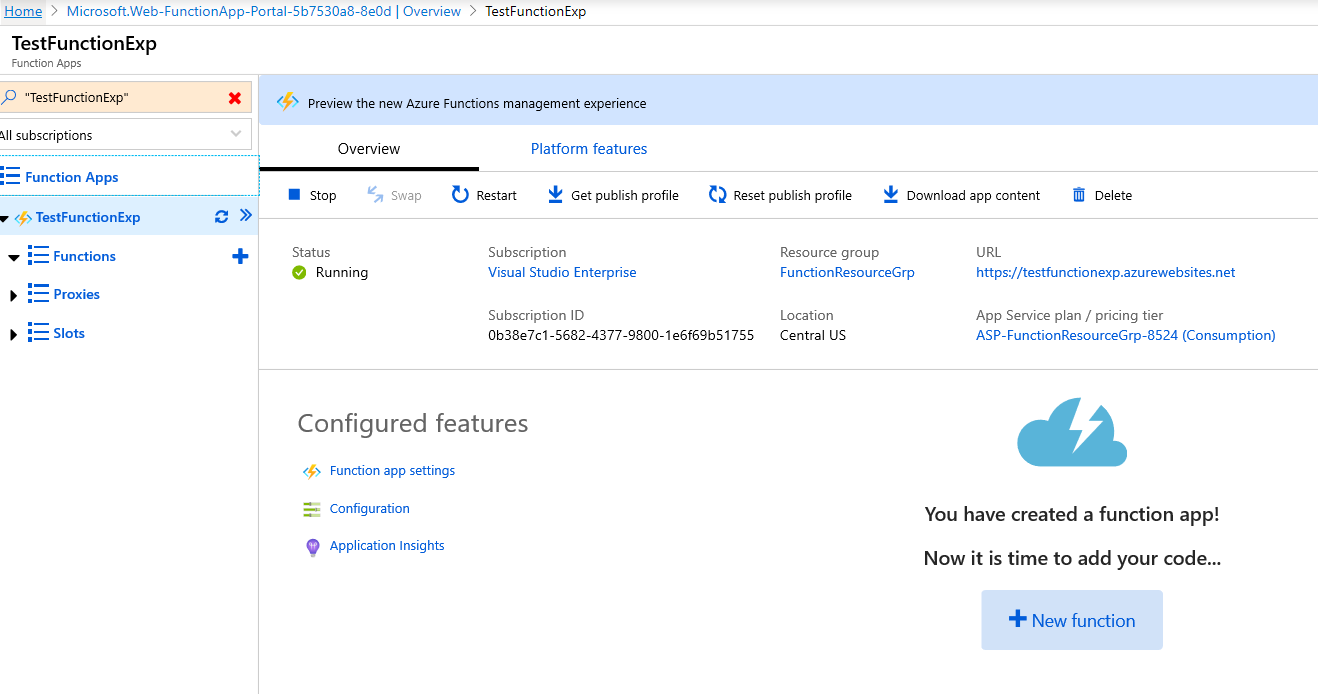Expand the Slots node arrow
Screen dimensions: 1318x694
(14, 334)
